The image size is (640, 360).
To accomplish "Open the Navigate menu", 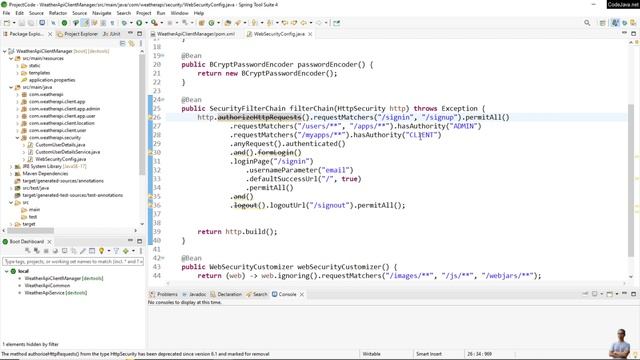I will [102, 13].
